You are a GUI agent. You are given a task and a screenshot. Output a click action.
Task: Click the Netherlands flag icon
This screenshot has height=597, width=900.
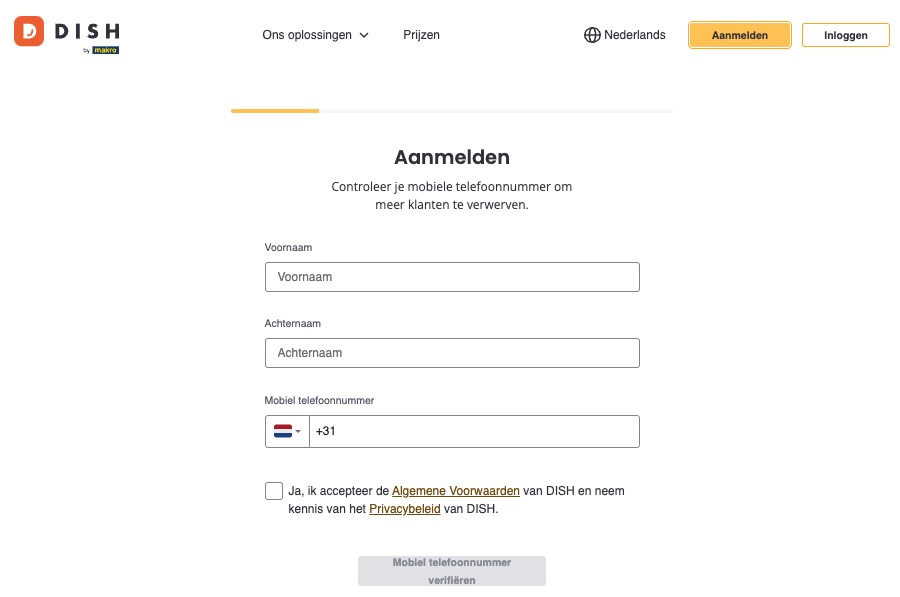pyautogui.click(x=283, y=431)
